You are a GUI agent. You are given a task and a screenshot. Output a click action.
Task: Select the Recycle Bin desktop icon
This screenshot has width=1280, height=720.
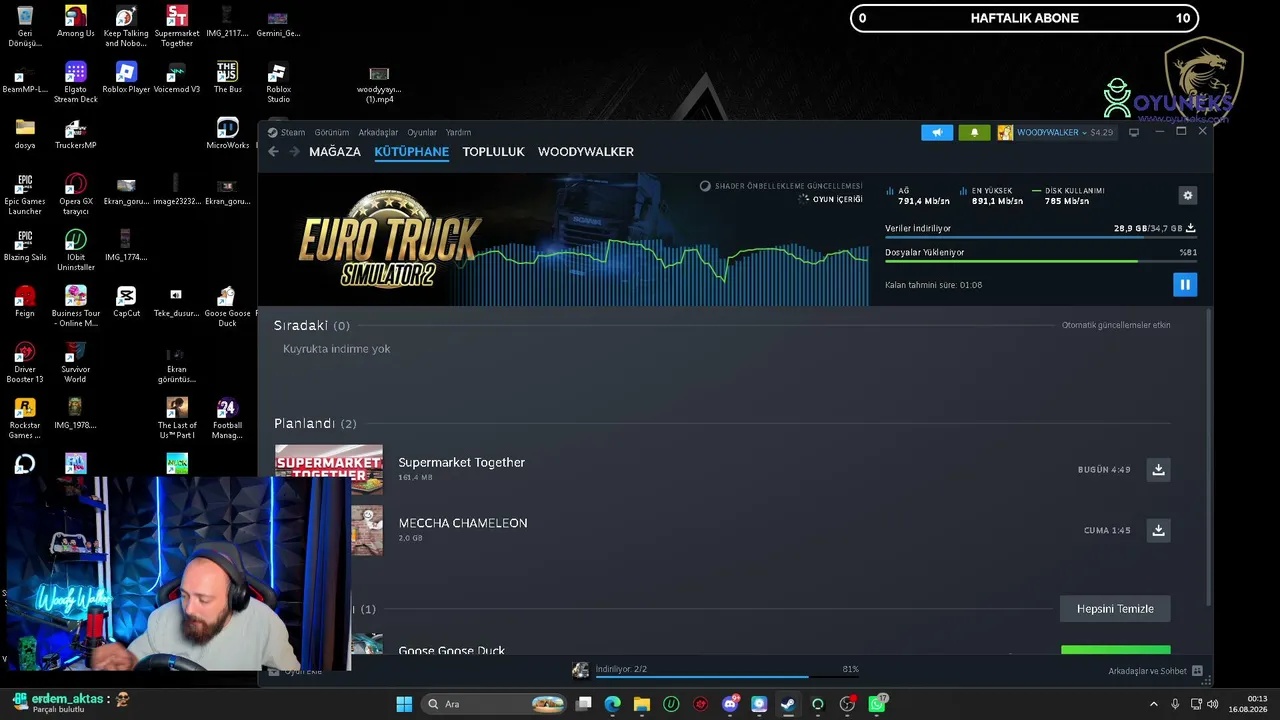[25, 26]
